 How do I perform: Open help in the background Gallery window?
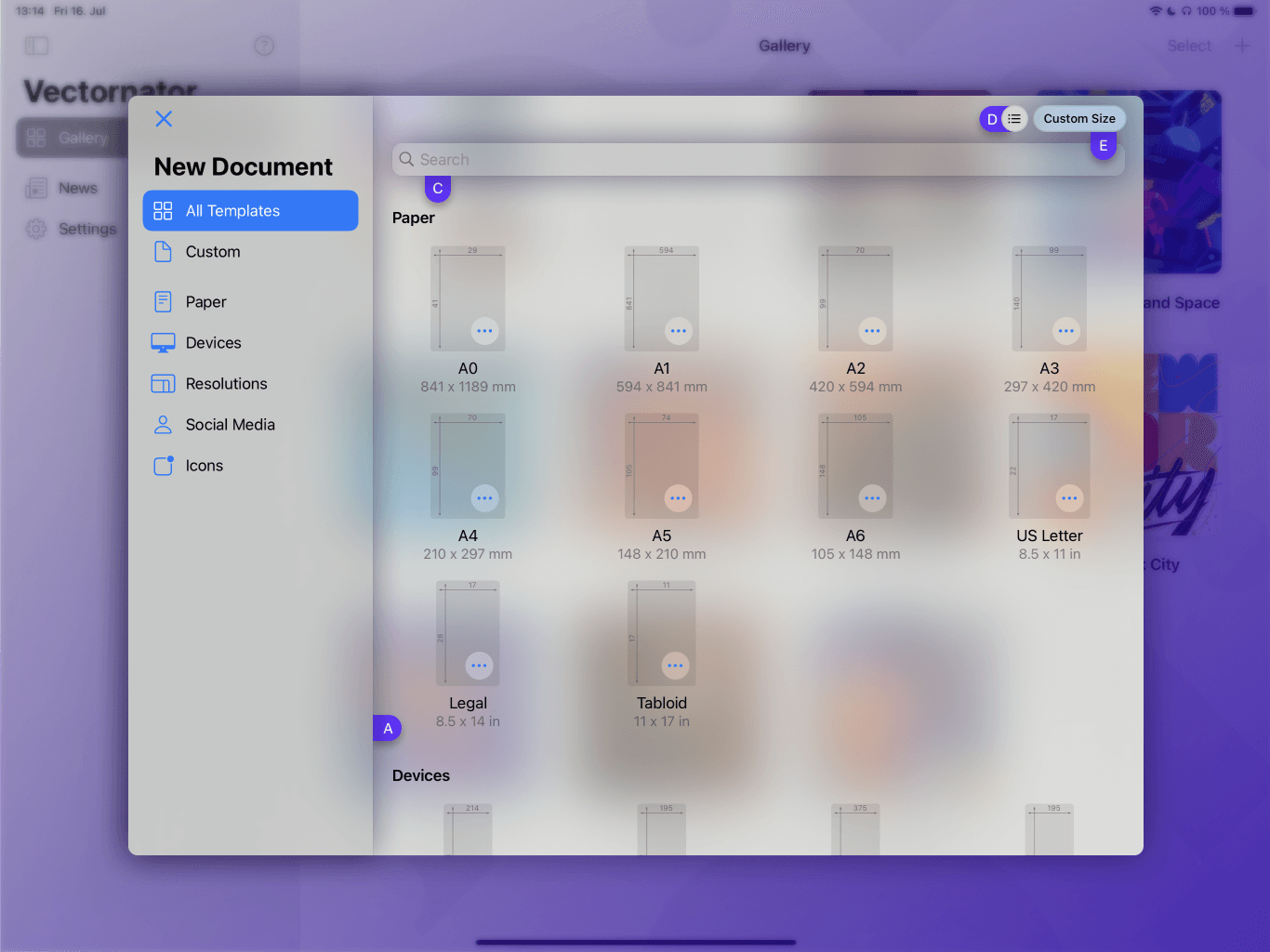(x=264, y=46)
